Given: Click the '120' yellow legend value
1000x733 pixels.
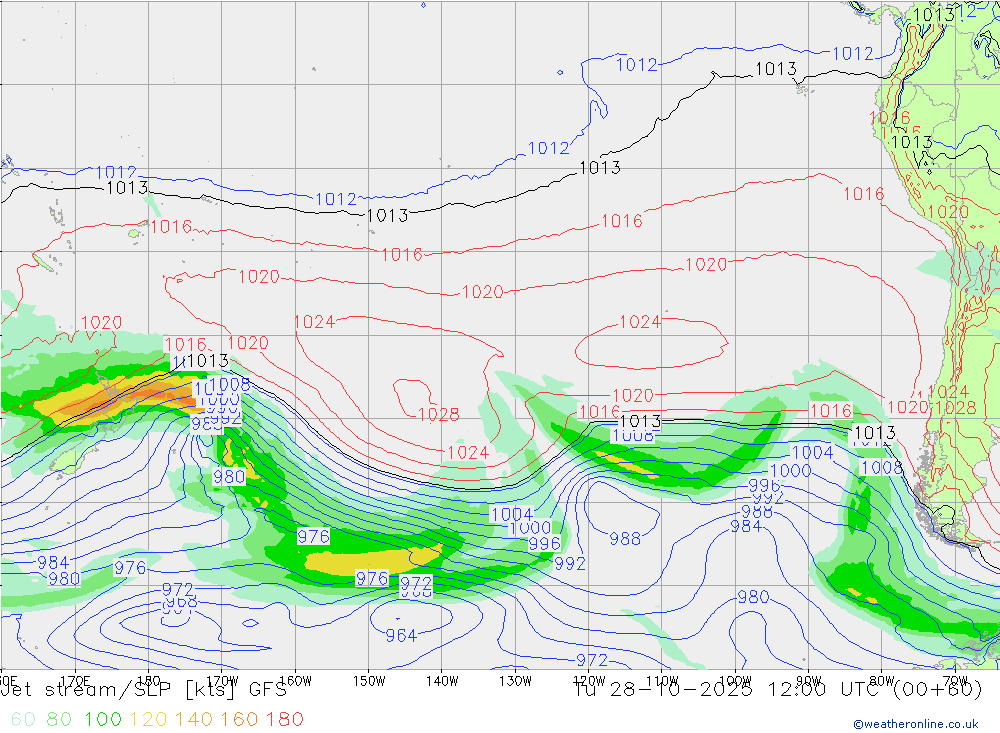Looking at the screenshot, I should [x=149, y=719].
